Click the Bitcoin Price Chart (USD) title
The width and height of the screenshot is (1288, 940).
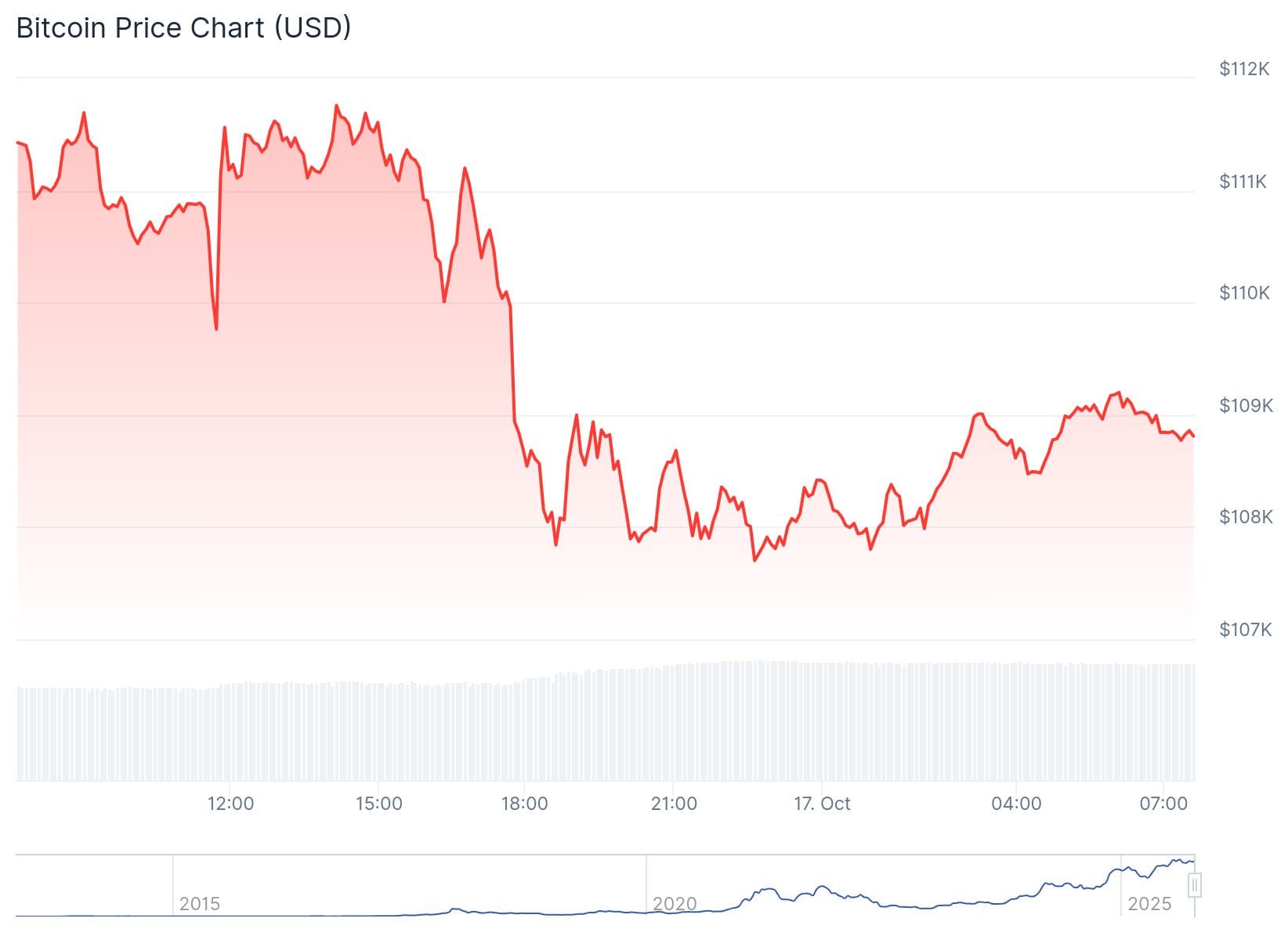click(x=183, y=27)
